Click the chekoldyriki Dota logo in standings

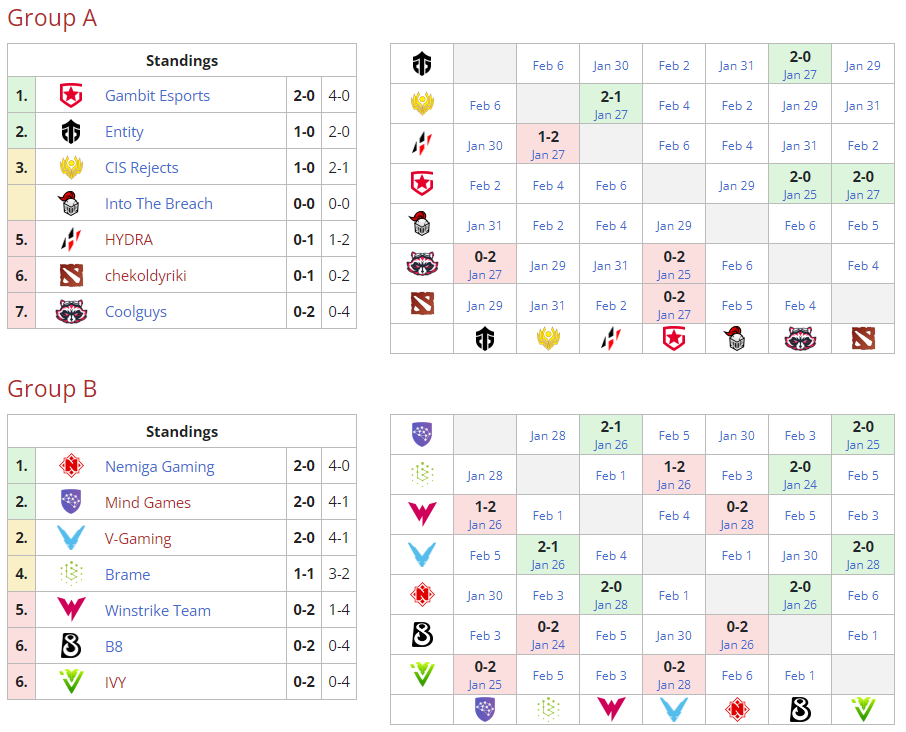click(x=71, y=276)
